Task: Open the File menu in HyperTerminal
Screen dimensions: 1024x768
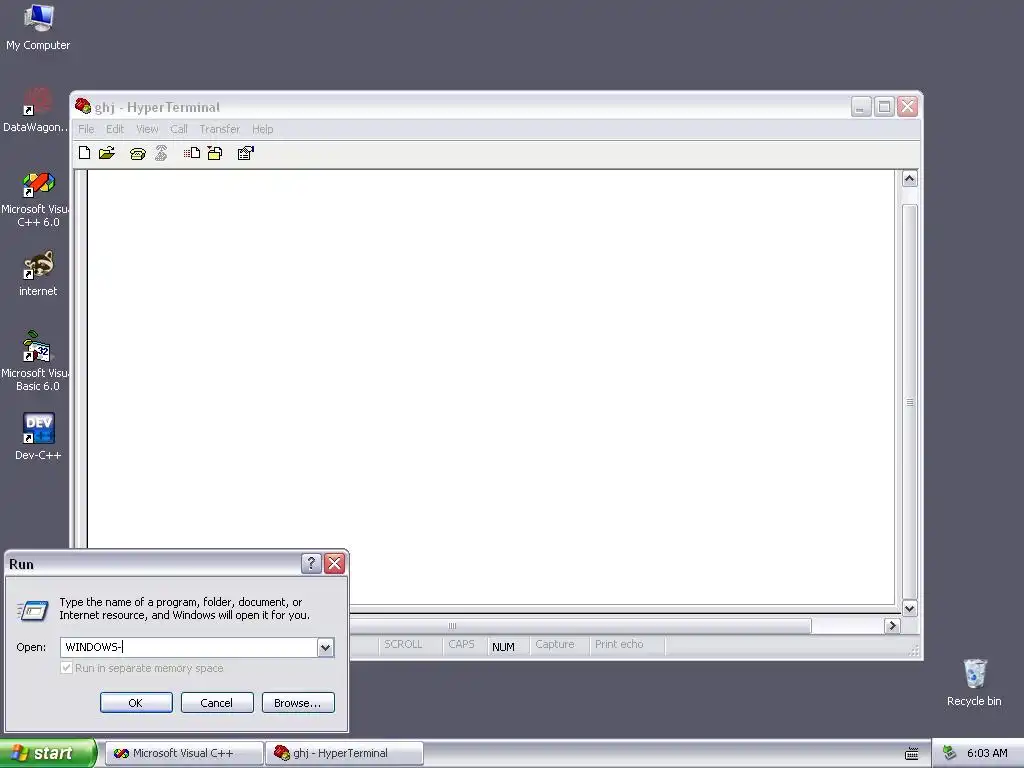Action: pos(86,129)
